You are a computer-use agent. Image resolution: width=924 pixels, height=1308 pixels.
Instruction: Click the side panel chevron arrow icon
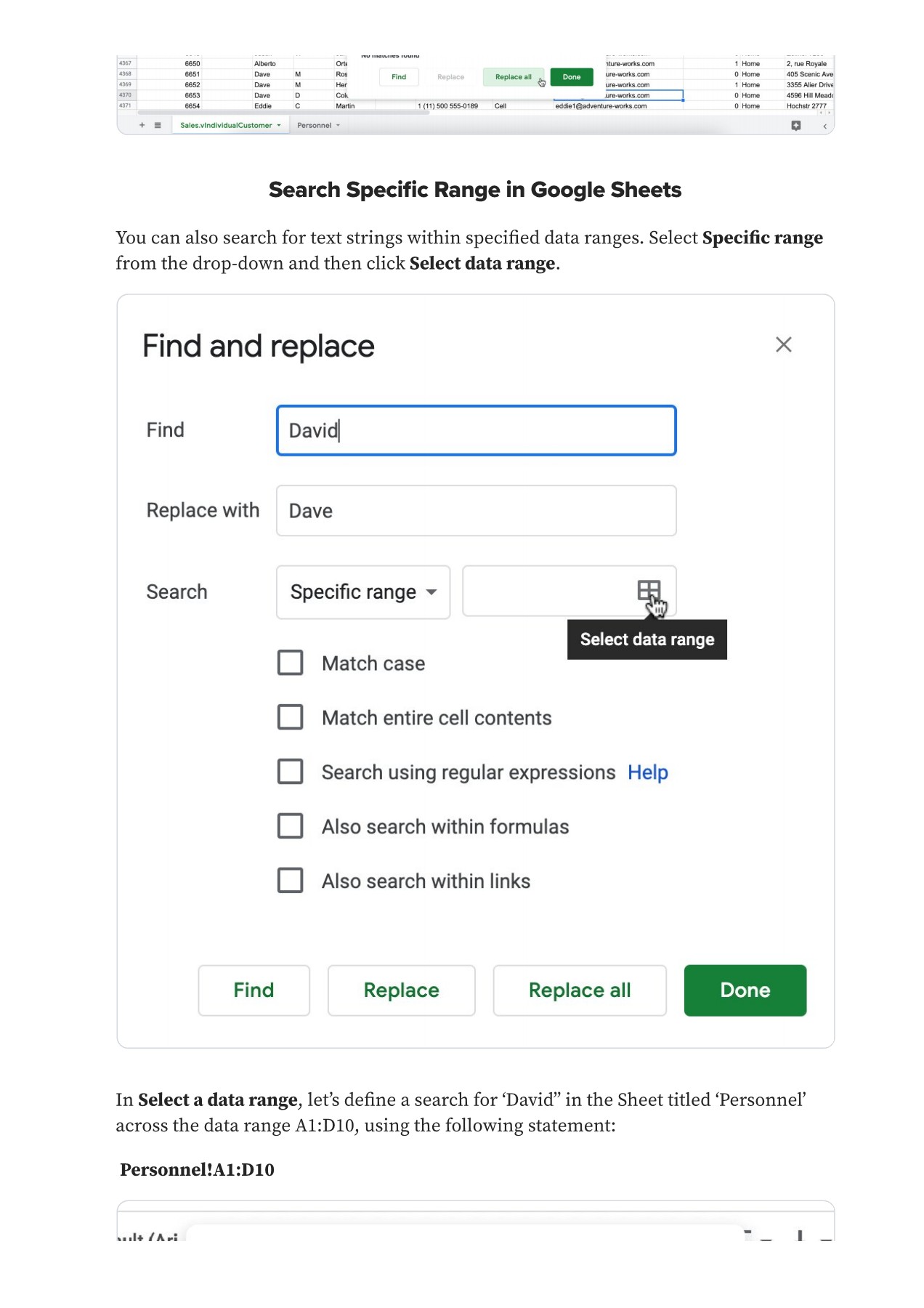(x=824, y=126)
